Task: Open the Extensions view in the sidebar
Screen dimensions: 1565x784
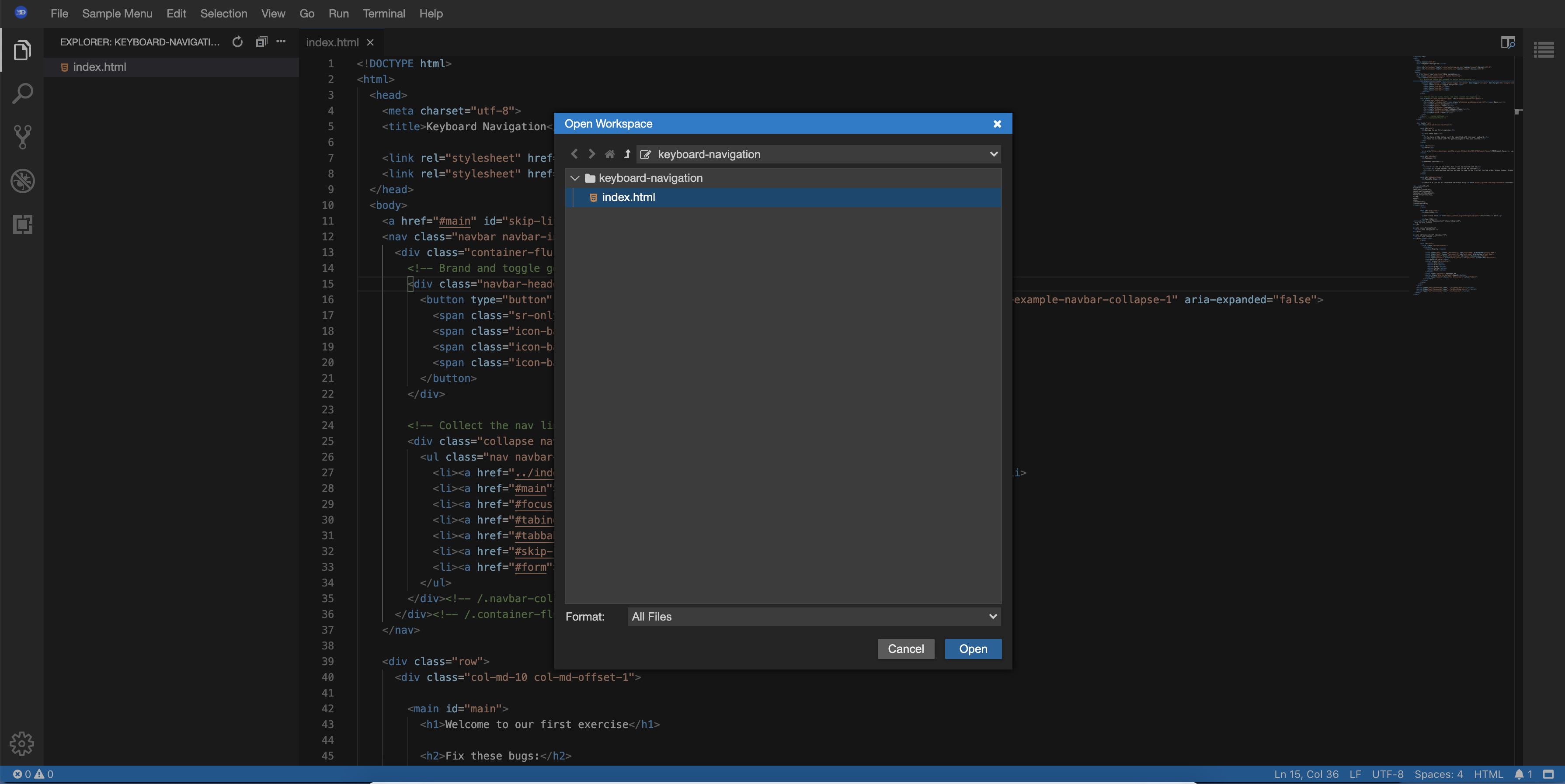Action: pos(22,224)
